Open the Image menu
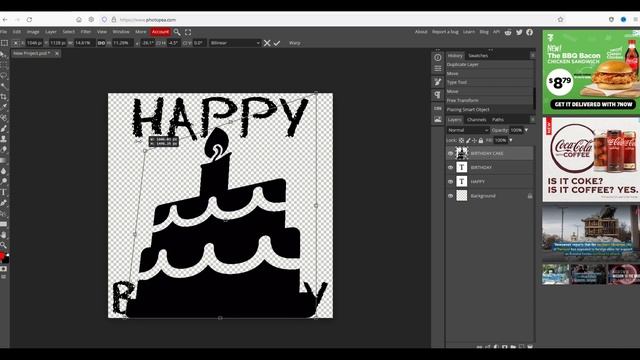The image size is (640, 360). point(33,32)
